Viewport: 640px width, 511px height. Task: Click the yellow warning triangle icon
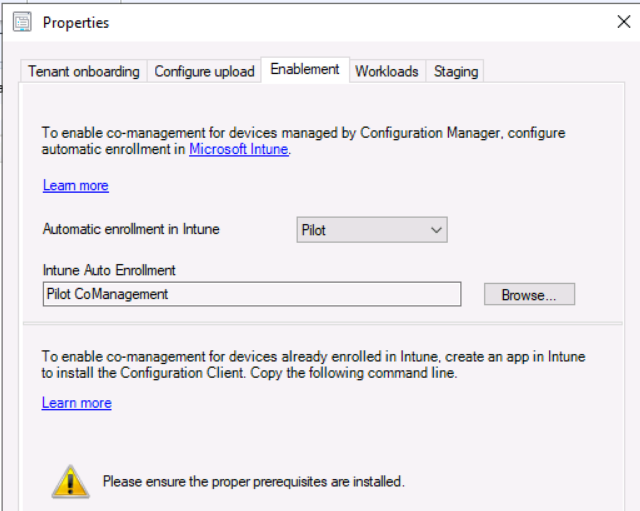[70, 481]
